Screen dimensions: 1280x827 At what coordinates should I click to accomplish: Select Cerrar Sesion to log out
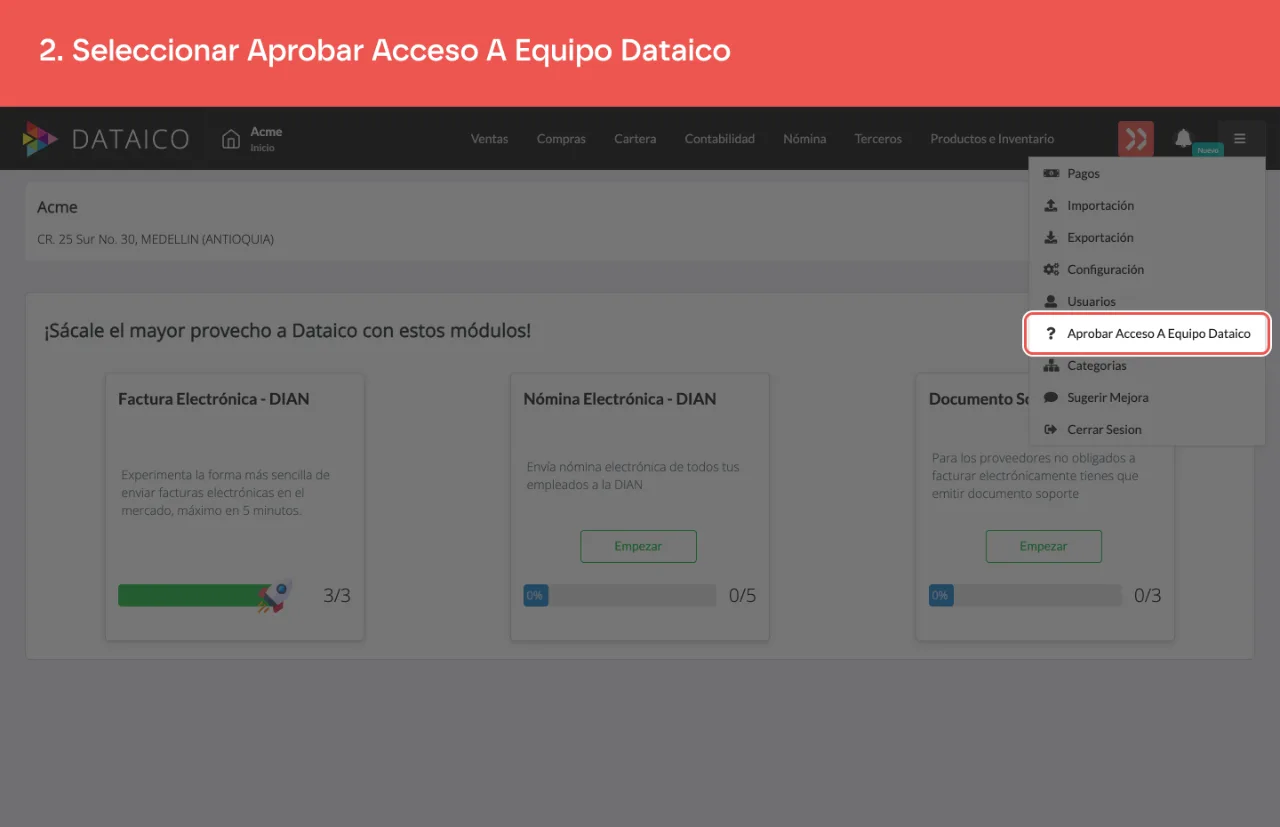click(1147, 429)
